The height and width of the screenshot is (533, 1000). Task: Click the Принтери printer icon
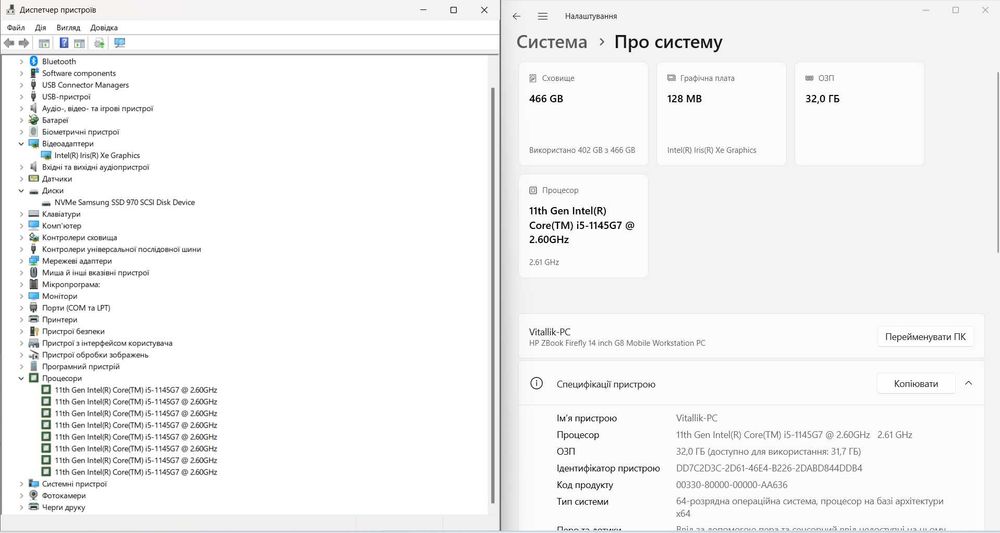(34, 319)
